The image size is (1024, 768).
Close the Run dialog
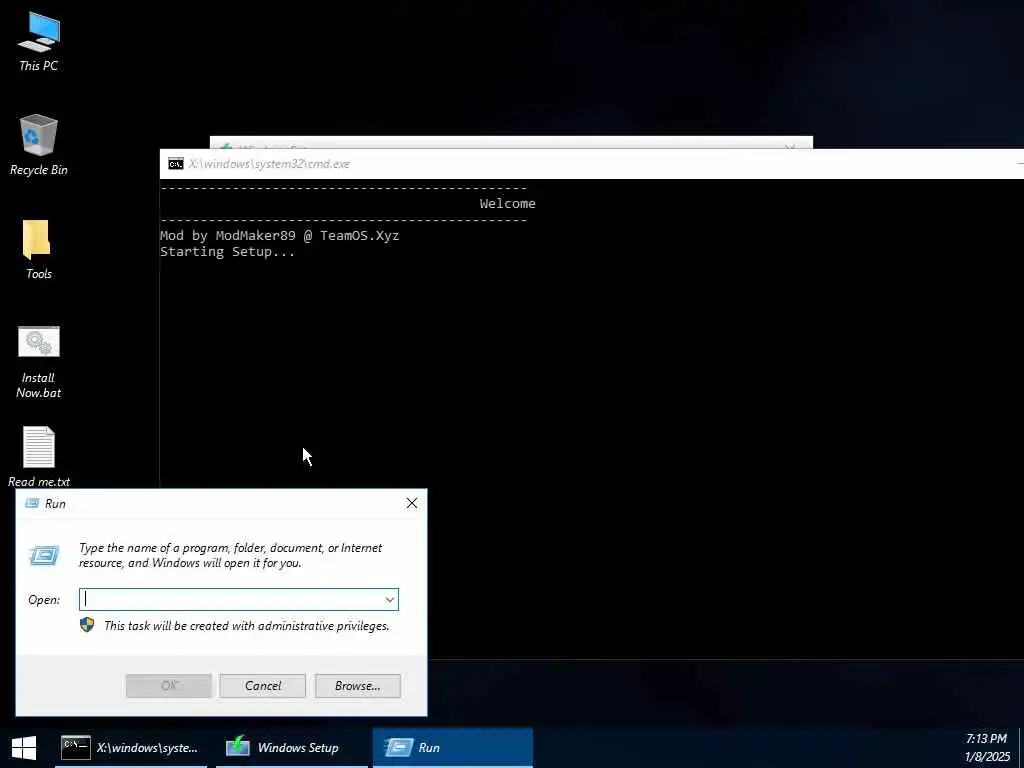(x=412, y=503)
